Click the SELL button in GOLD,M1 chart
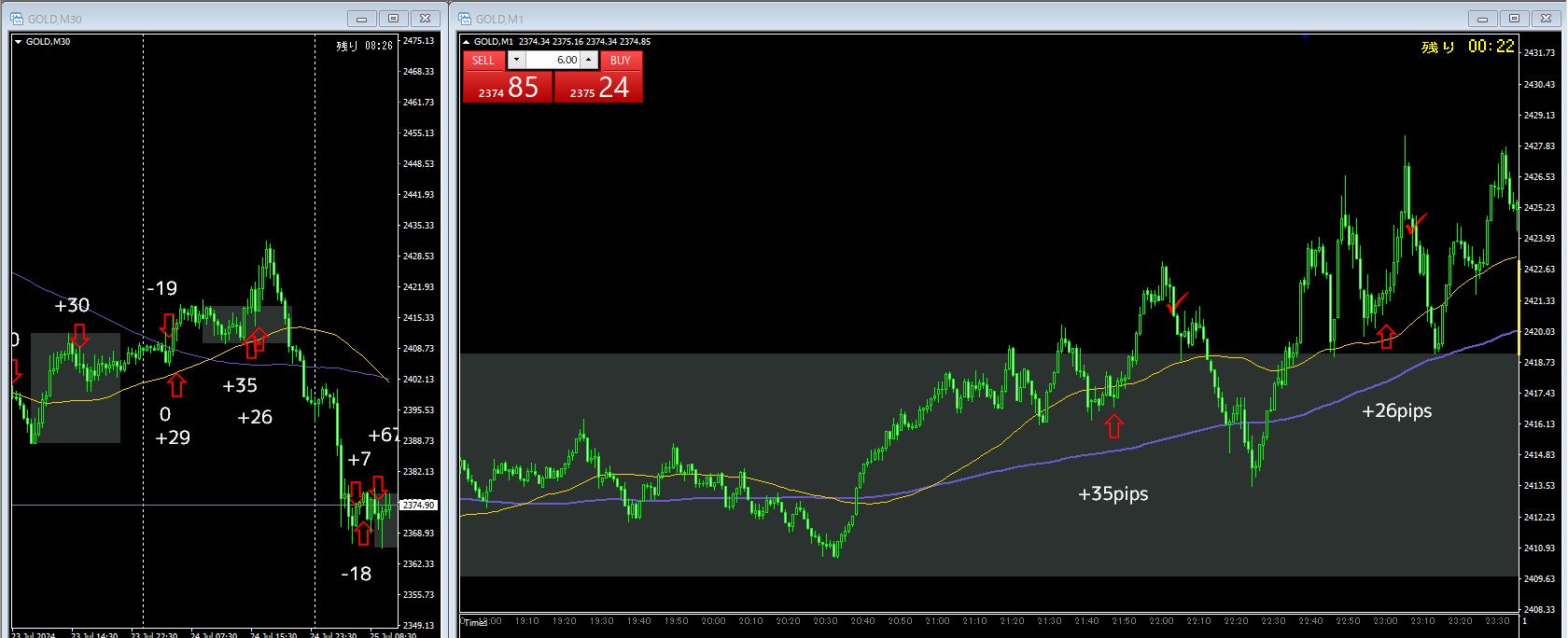This screenshot has width=1568, height=638. 483,60
